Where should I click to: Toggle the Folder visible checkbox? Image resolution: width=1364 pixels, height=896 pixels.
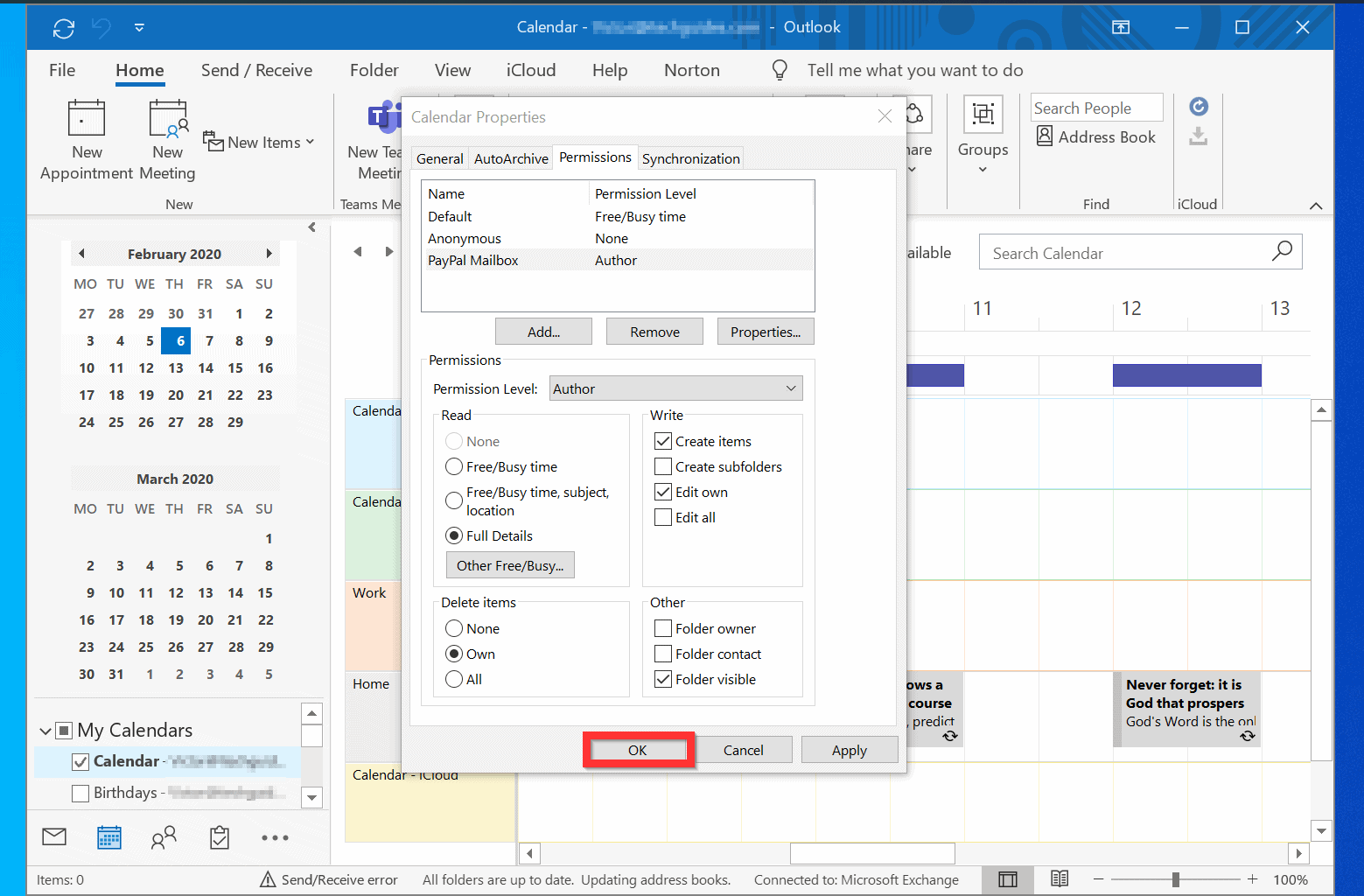(x=663, y=679)
